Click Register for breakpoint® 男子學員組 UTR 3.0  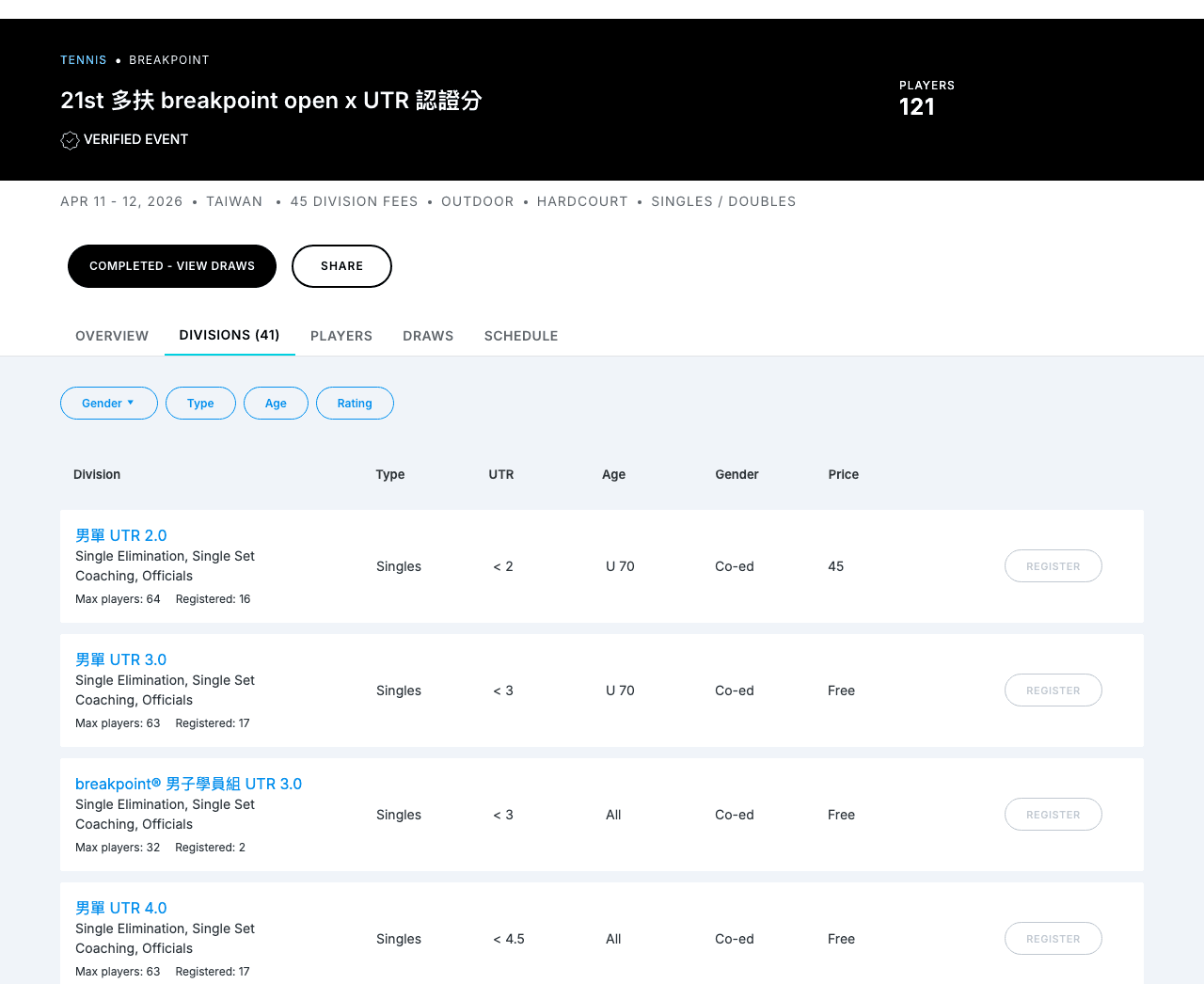(1053, 815)
